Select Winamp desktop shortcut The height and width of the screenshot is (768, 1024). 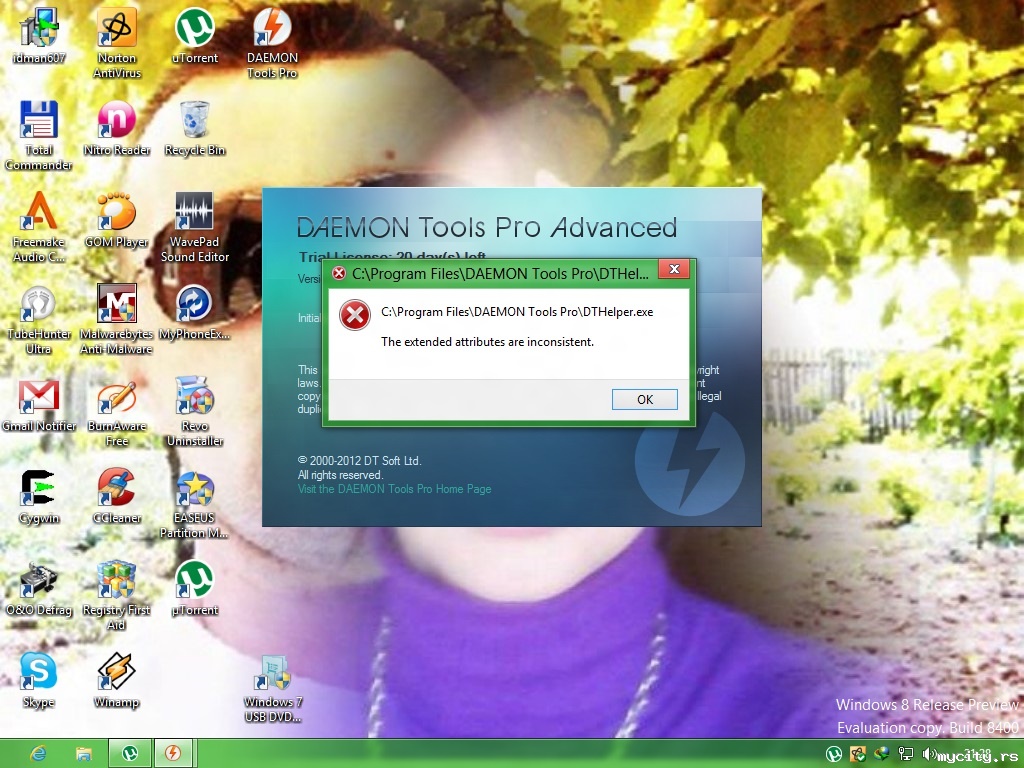pos(116,681)
